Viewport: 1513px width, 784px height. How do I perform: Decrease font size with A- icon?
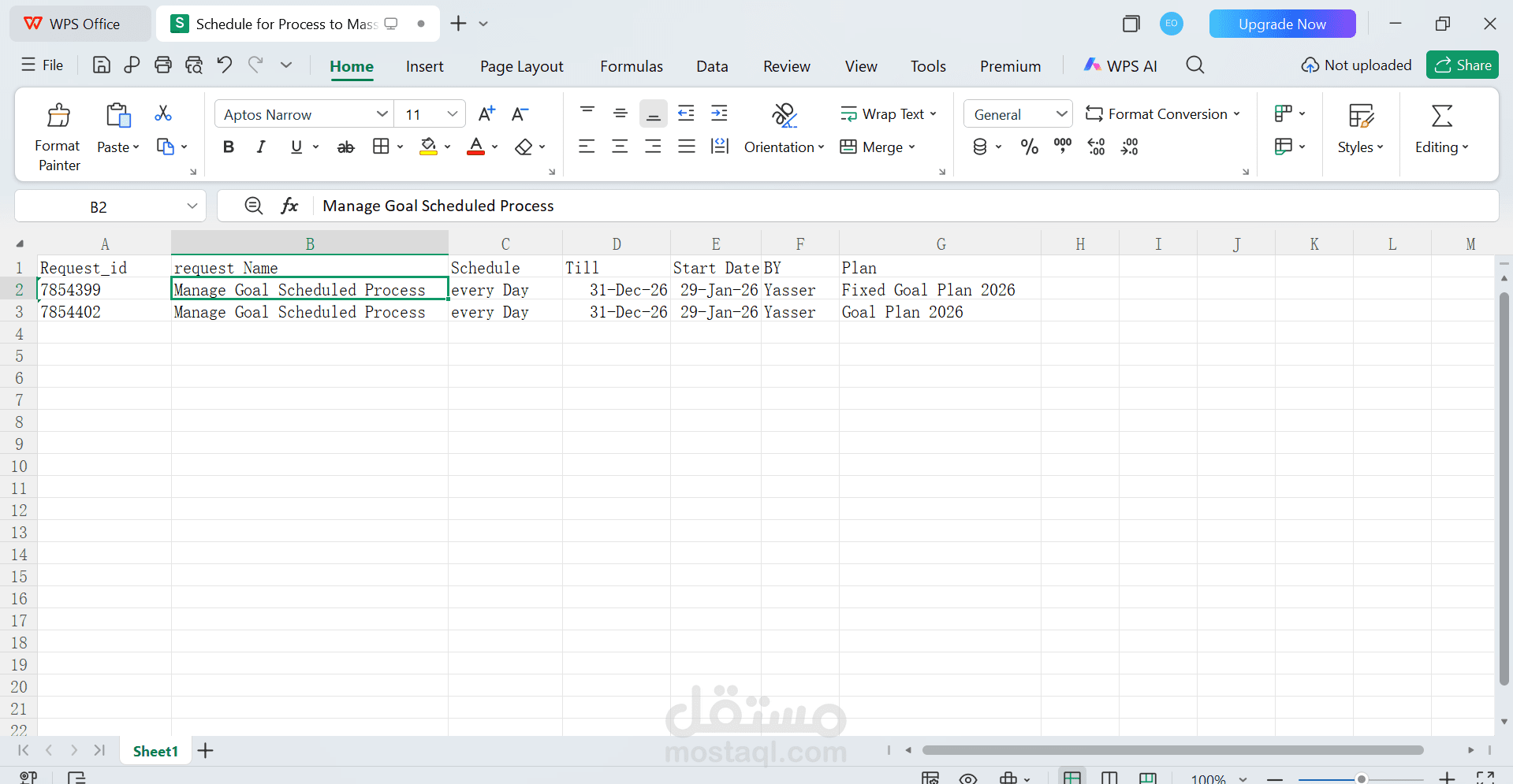(520, 114)
